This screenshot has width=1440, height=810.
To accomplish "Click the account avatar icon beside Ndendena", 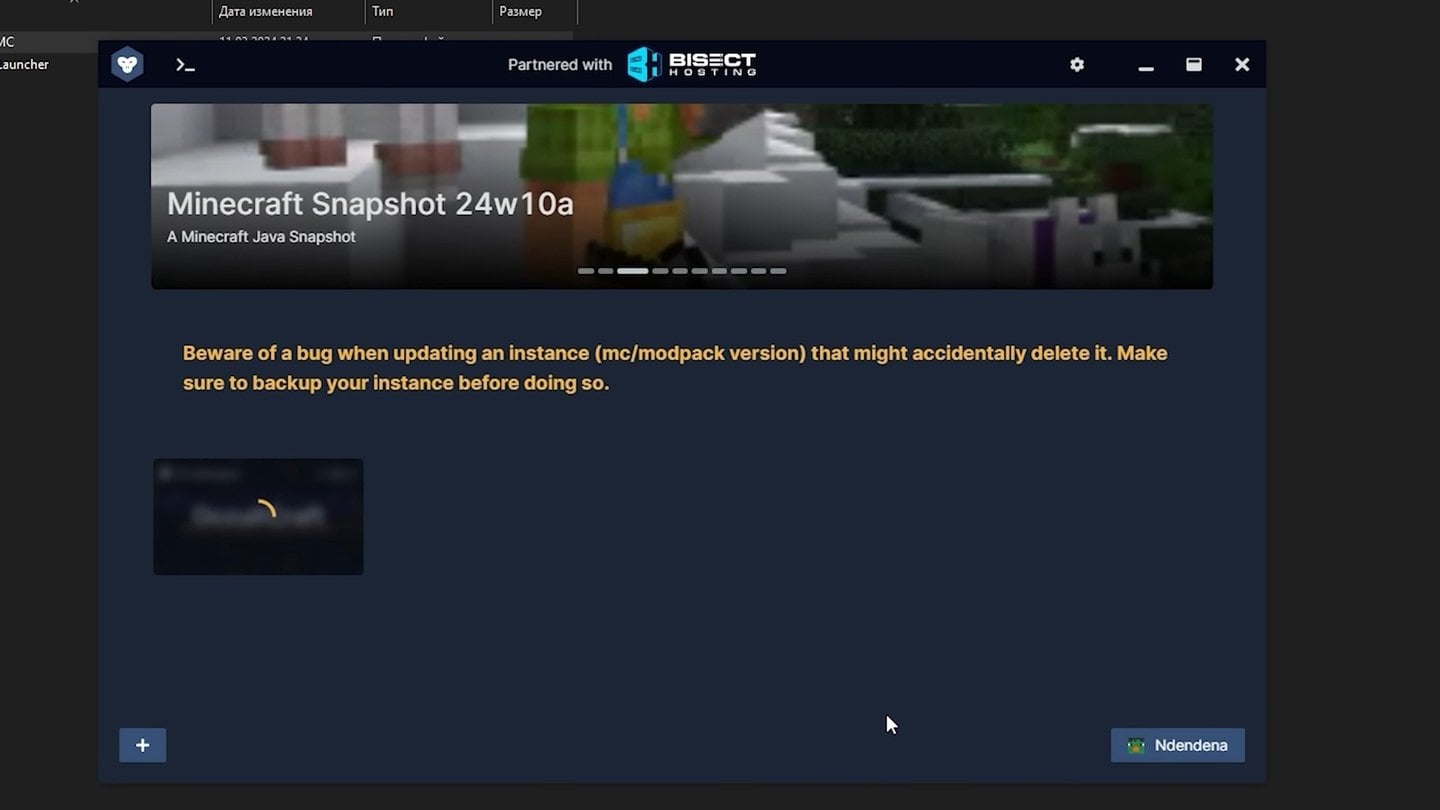I will [1136, 746].
